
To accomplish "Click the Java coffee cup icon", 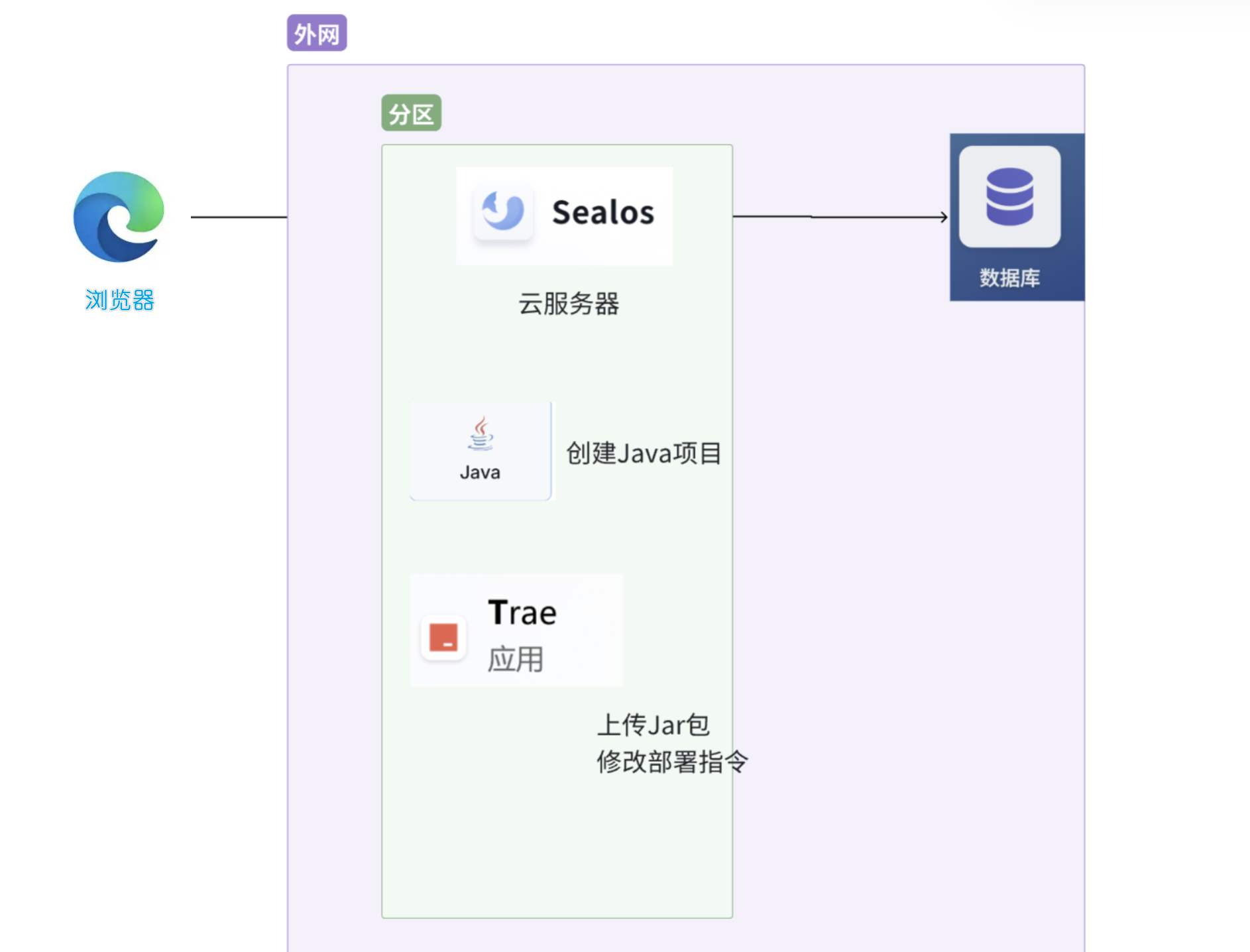I will click(481, 434).
